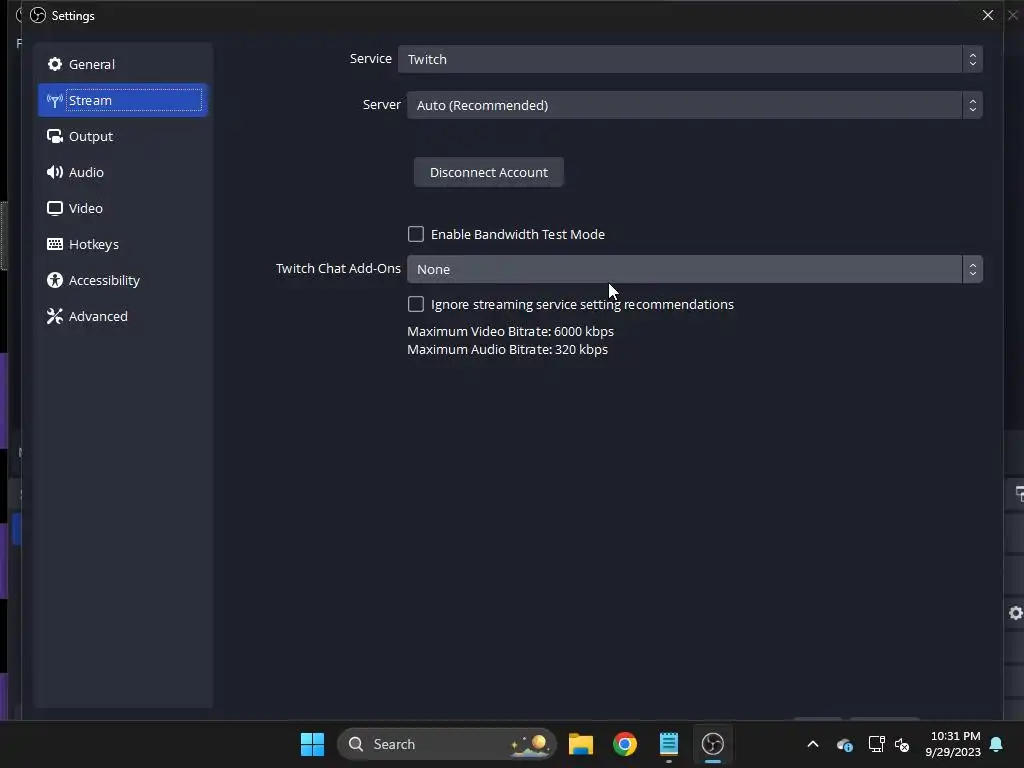
Task: Click the Disconnect Account button
Action: tap(488, 172)
